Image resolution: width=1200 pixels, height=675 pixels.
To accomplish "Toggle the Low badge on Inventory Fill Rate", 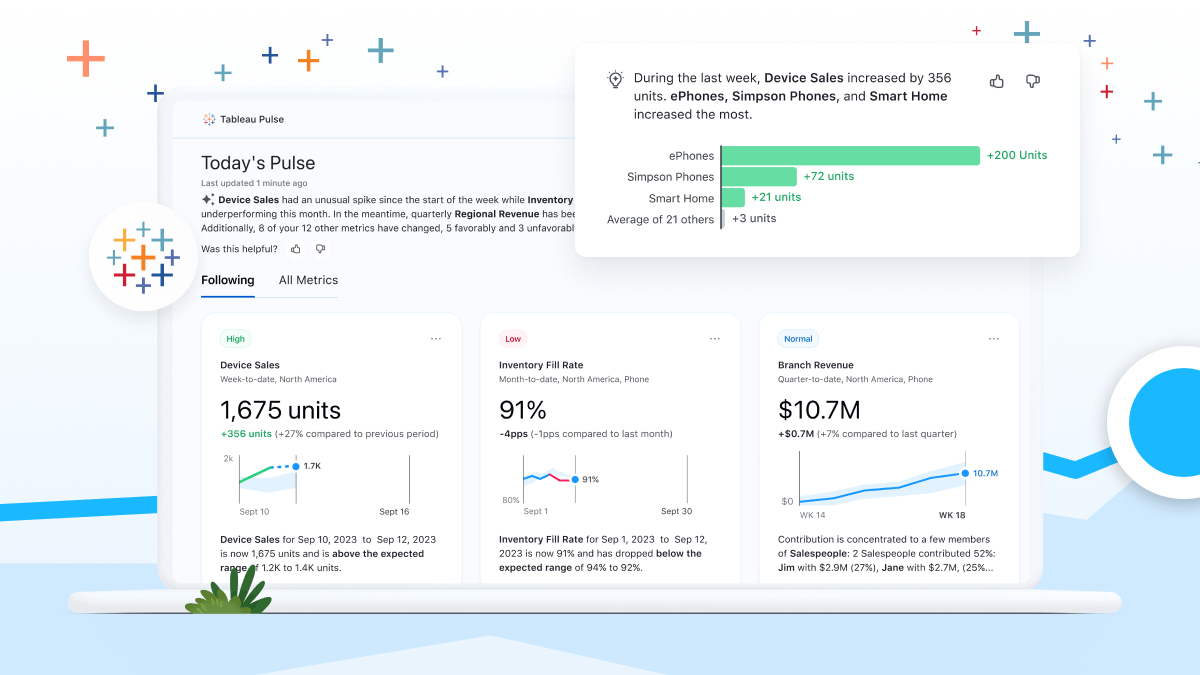I will [x=513, y=339].
